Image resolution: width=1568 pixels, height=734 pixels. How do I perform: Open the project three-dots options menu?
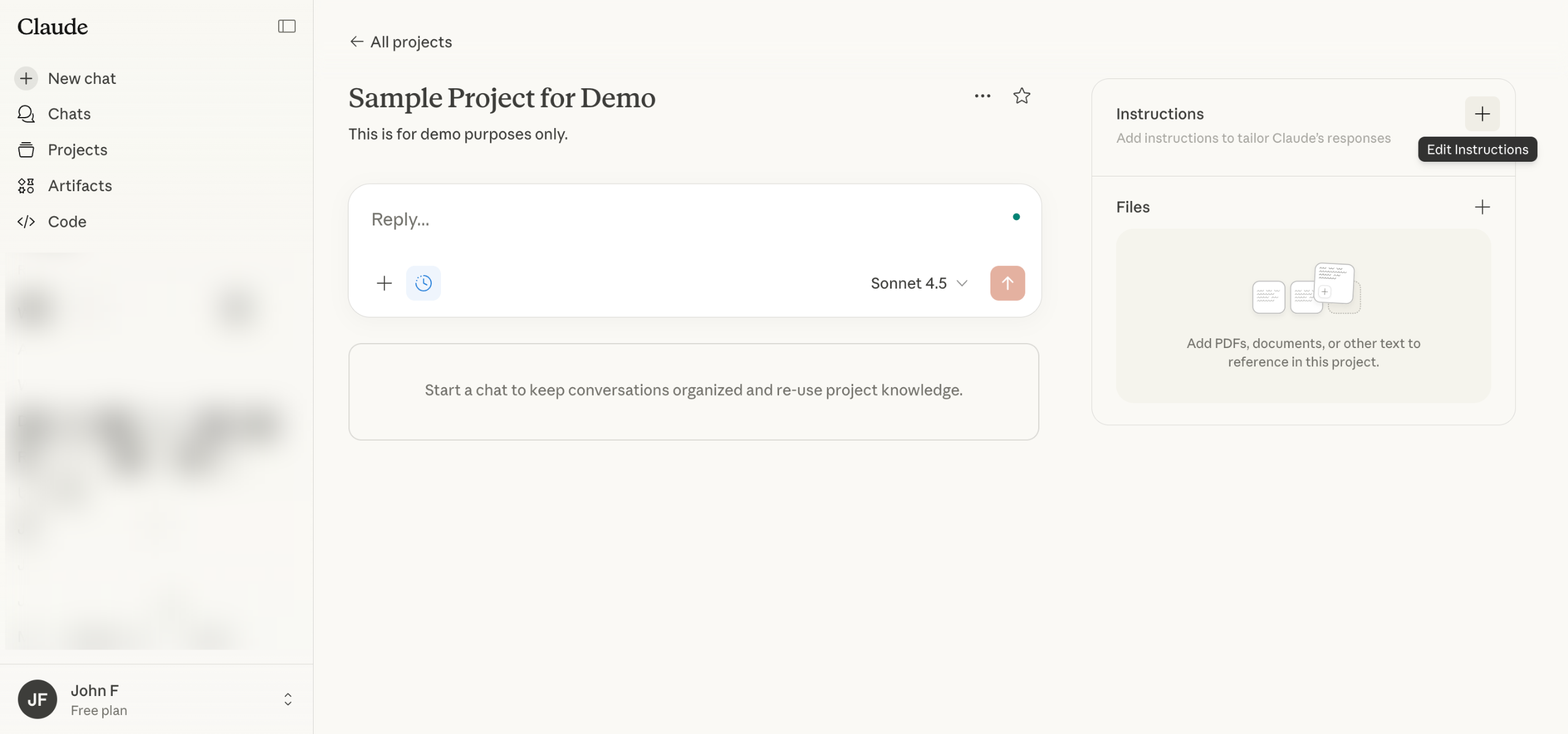click(x=982, y=96)
